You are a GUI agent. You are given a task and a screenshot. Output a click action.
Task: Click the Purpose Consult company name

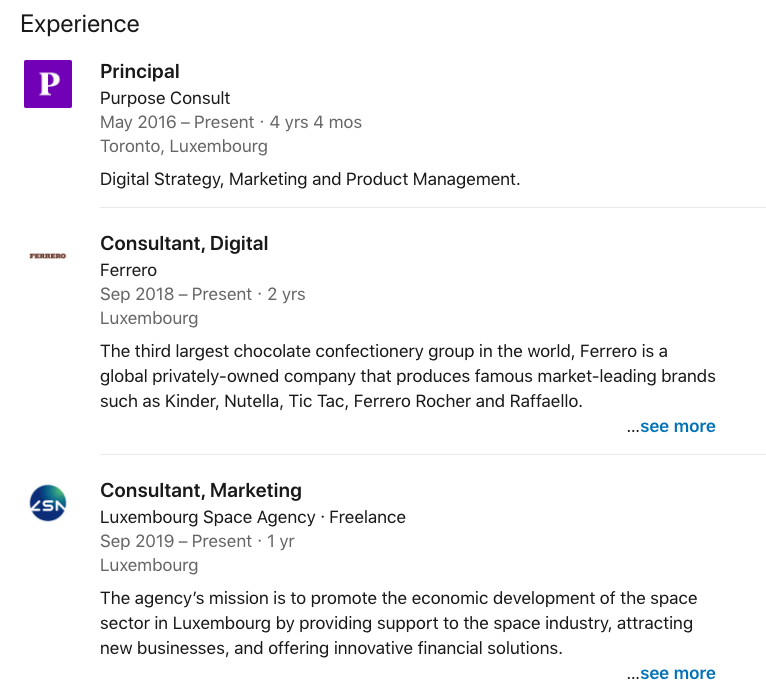165,98
